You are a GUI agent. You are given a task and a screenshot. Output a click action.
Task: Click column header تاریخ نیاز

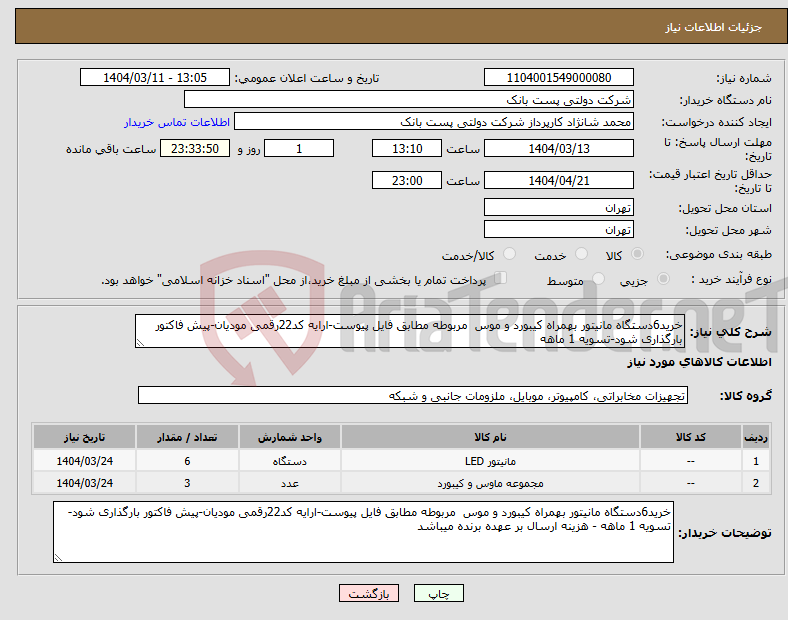click(x=84, y=437)
